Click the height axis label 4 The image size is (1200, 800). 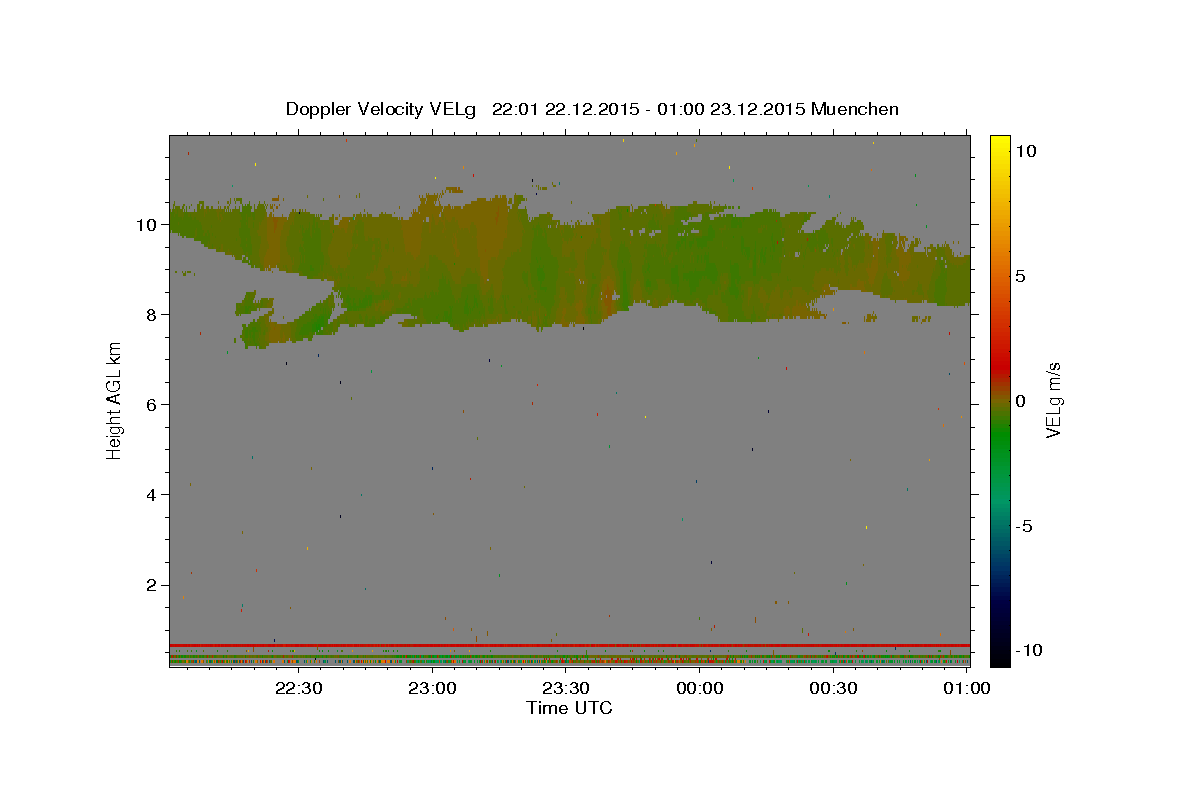[x=152, y=495]
